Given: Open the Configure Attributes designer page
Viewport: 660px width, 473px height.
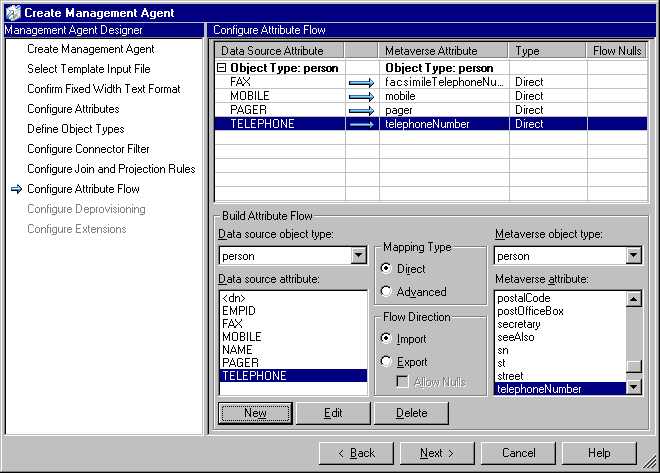Looking at the screenshot, I should coord(73,109).
